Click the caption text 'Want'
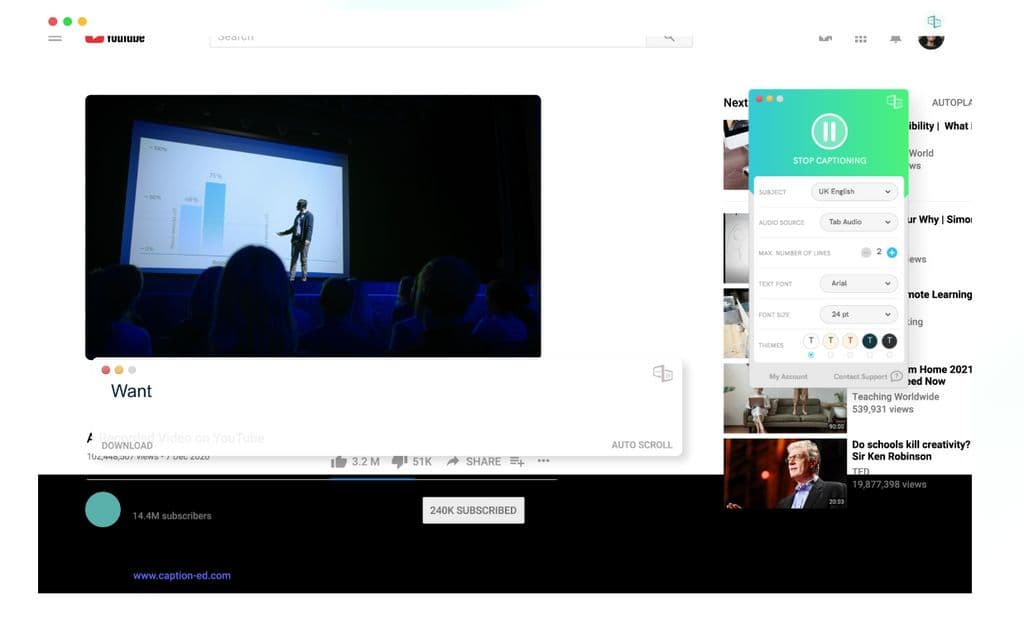The height and width of the screenshot is (618, 1024). point(131,391)
